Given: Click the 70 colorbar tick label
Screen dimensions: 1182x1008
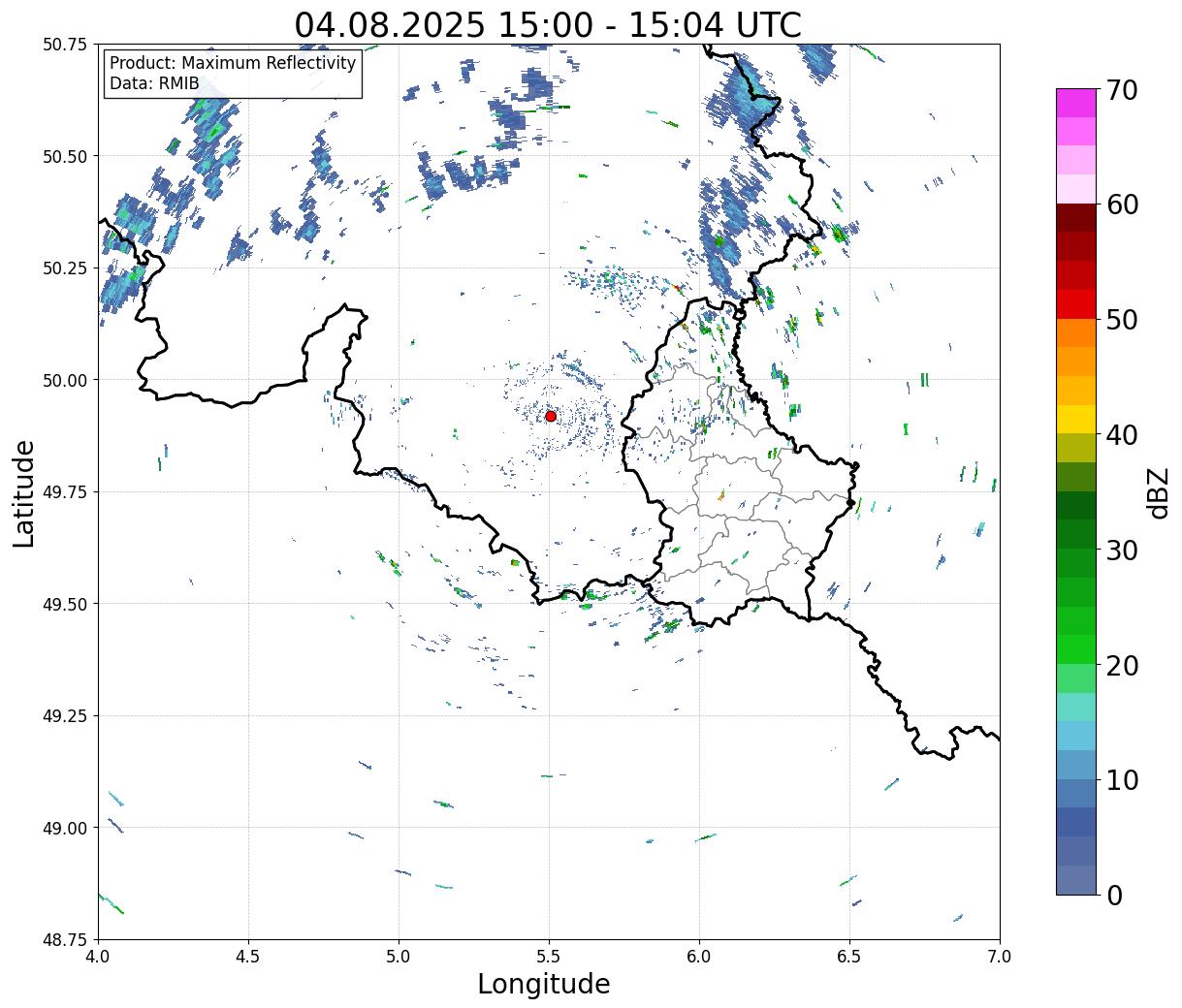Looking at the screenshot, I should click(1122, 90).
